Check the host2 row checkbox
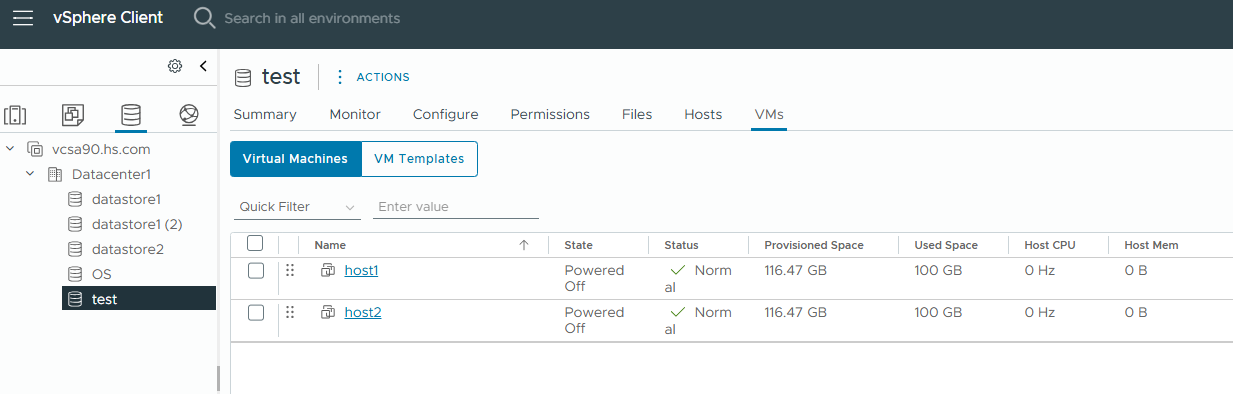Screen dimensions: 1233x394 255,312
